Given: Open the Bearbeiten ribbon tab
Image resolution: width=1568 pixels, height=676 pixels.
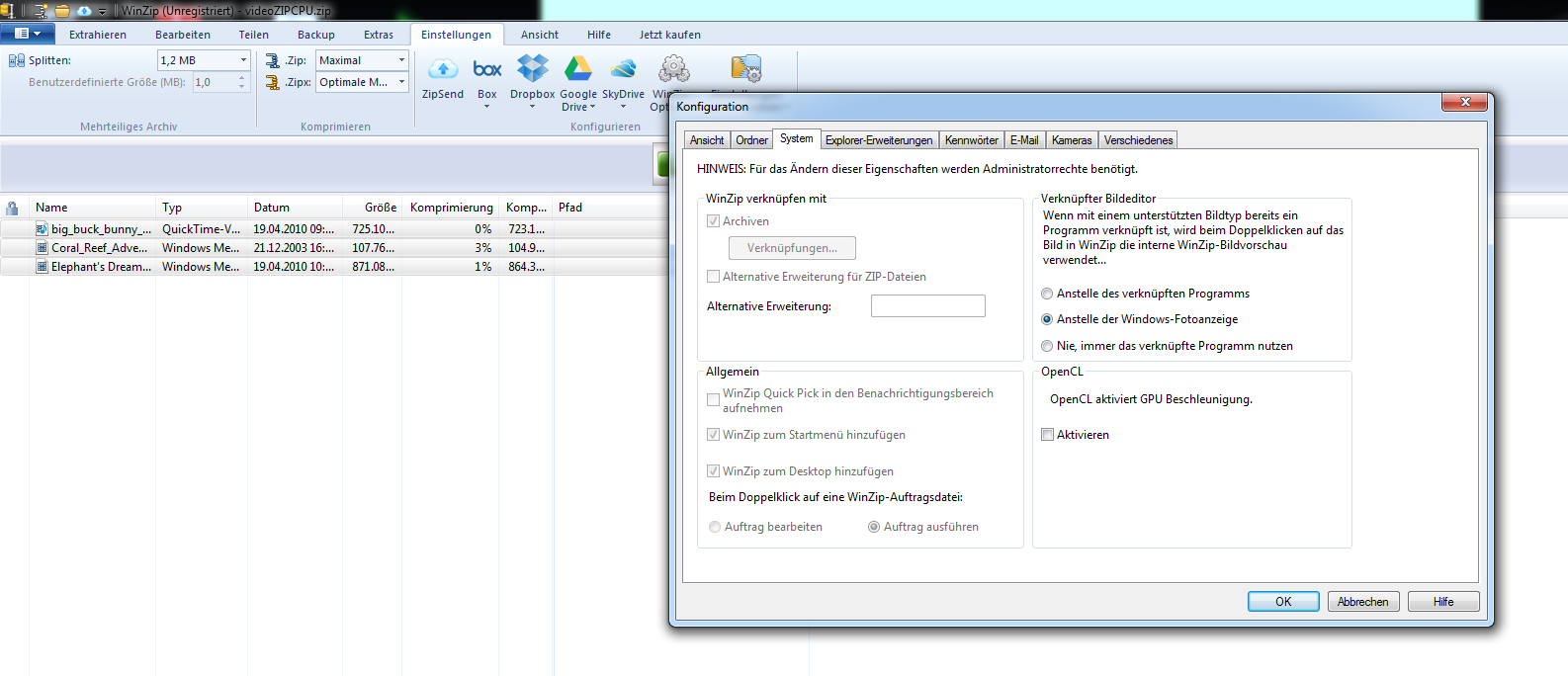Looking at the screenshot, I should [x=183, y=35].
